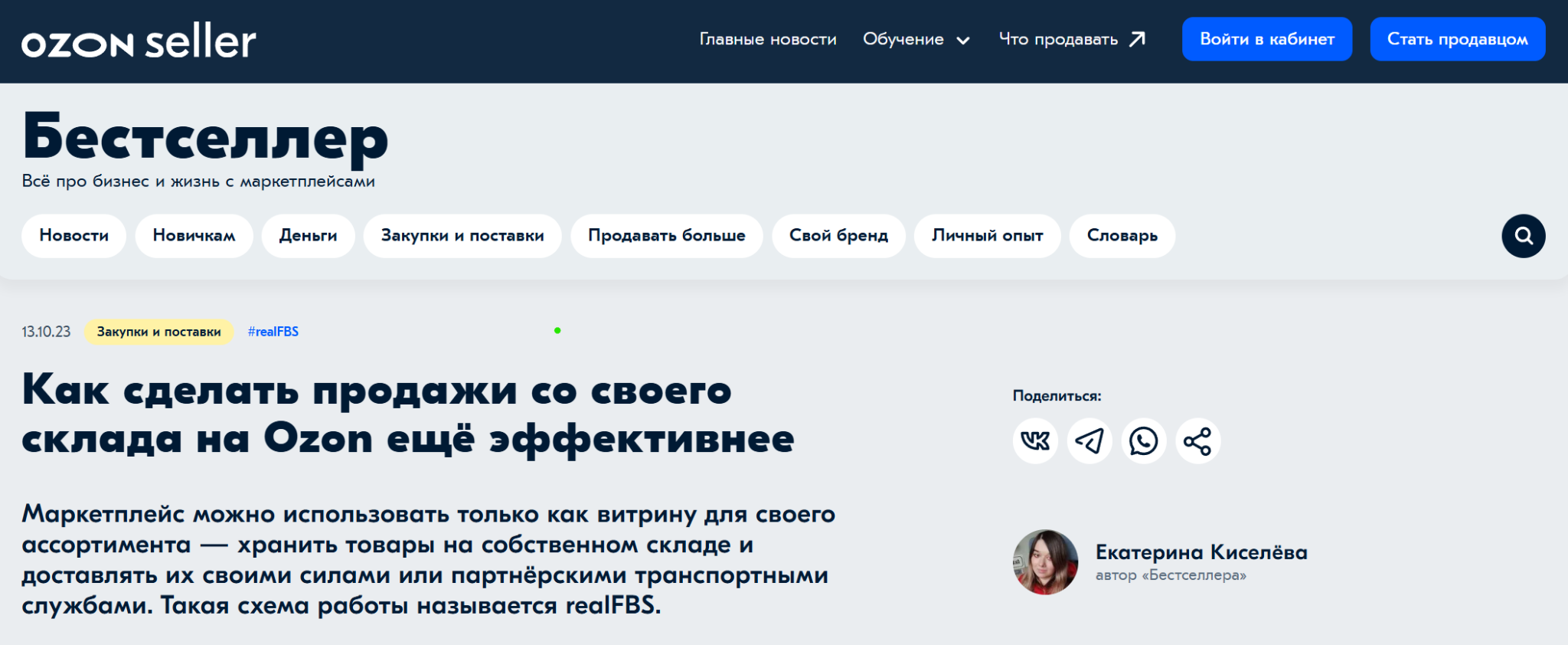Image resolution: width=1568 pixels, height=645 pixels.
Task: Open Екатерина Киселёва author avatar
Action: click(1045, 562)
